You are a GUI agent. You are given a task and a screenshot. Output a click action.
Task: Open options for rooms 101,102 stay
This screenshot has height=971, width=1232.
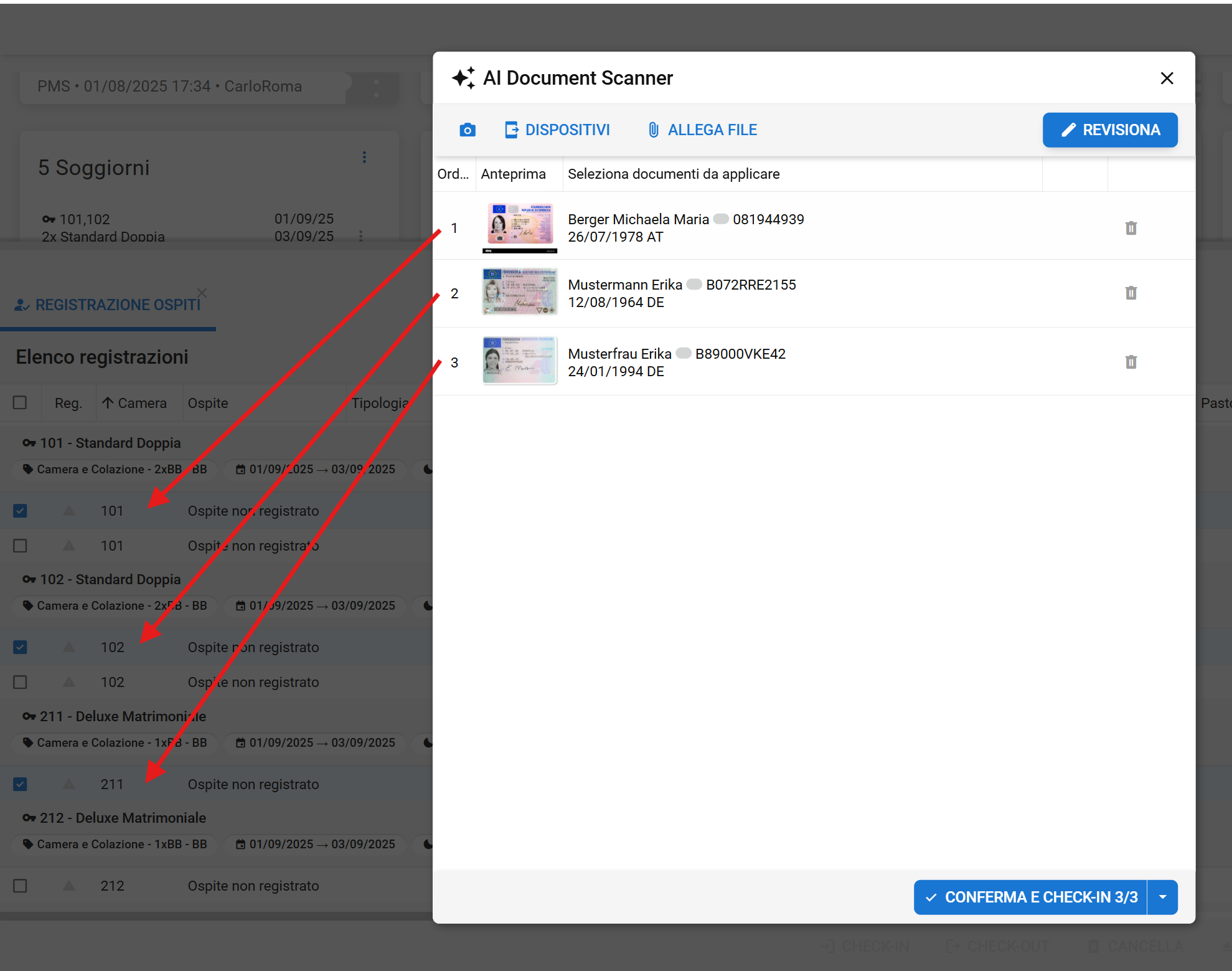pos(361,236)
